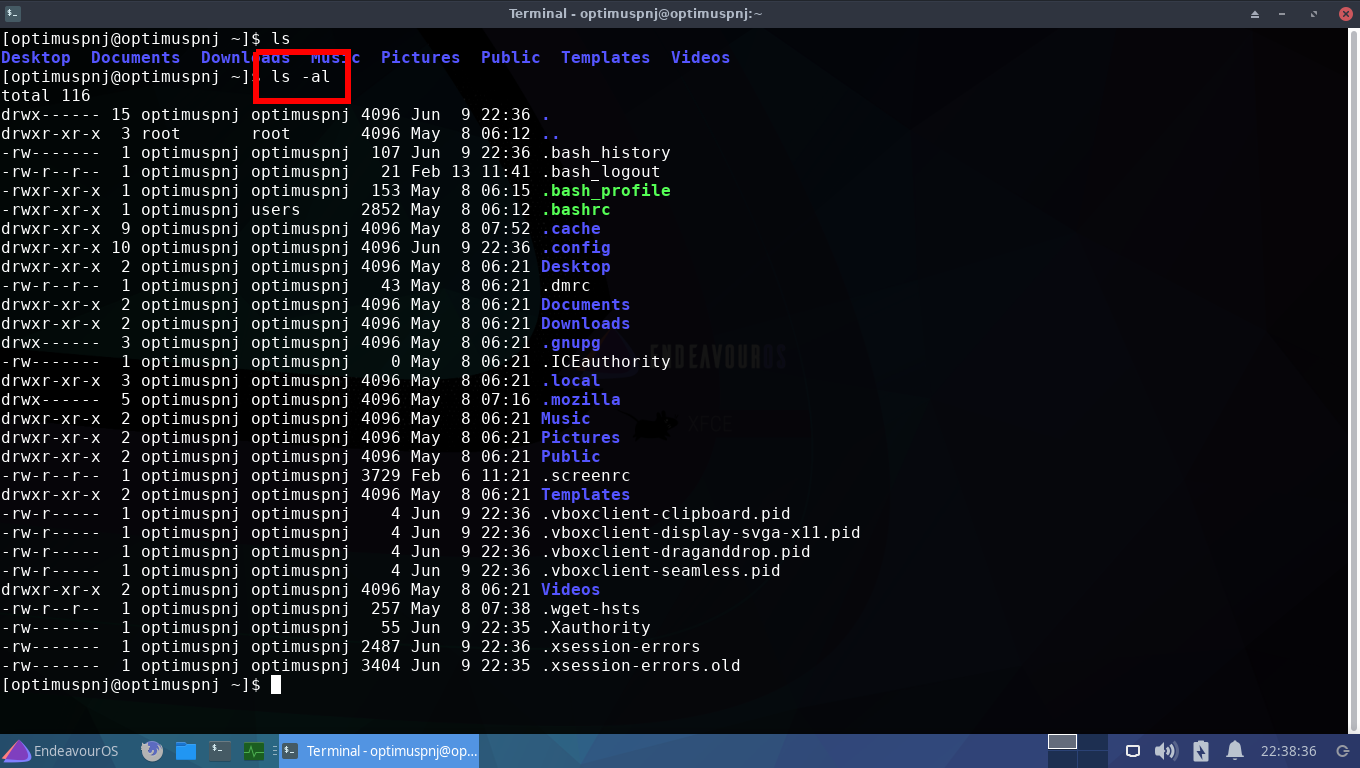Click the 'users' group on .bashrc row

(276, 210)
